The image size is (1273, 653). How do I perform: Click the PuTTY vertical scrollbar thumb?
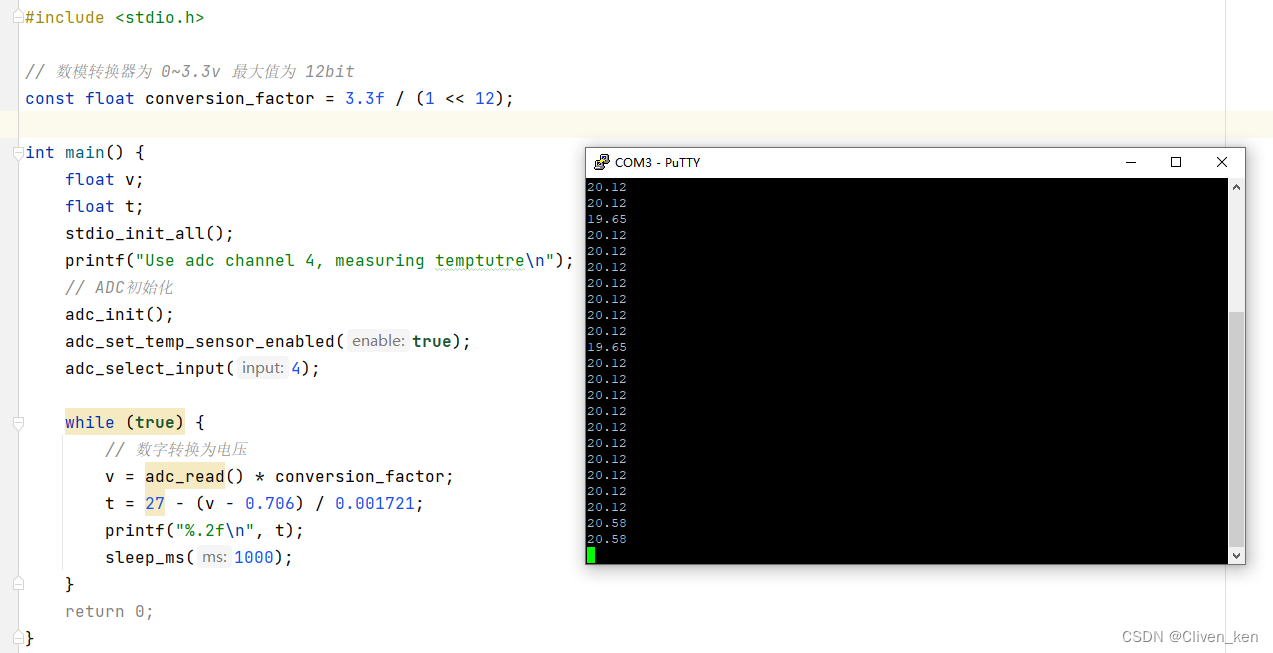pos(1236,429)
